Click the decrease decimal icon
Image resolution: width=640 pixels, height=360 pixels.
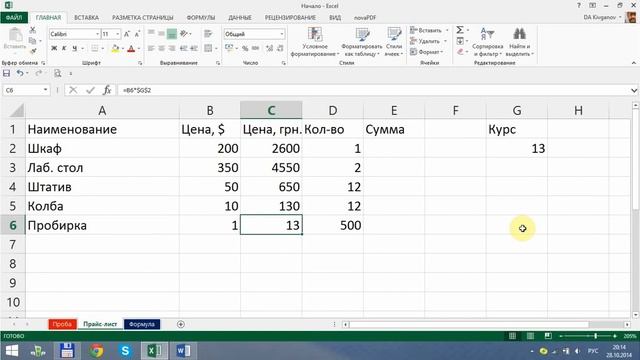(x=280, y=48)
